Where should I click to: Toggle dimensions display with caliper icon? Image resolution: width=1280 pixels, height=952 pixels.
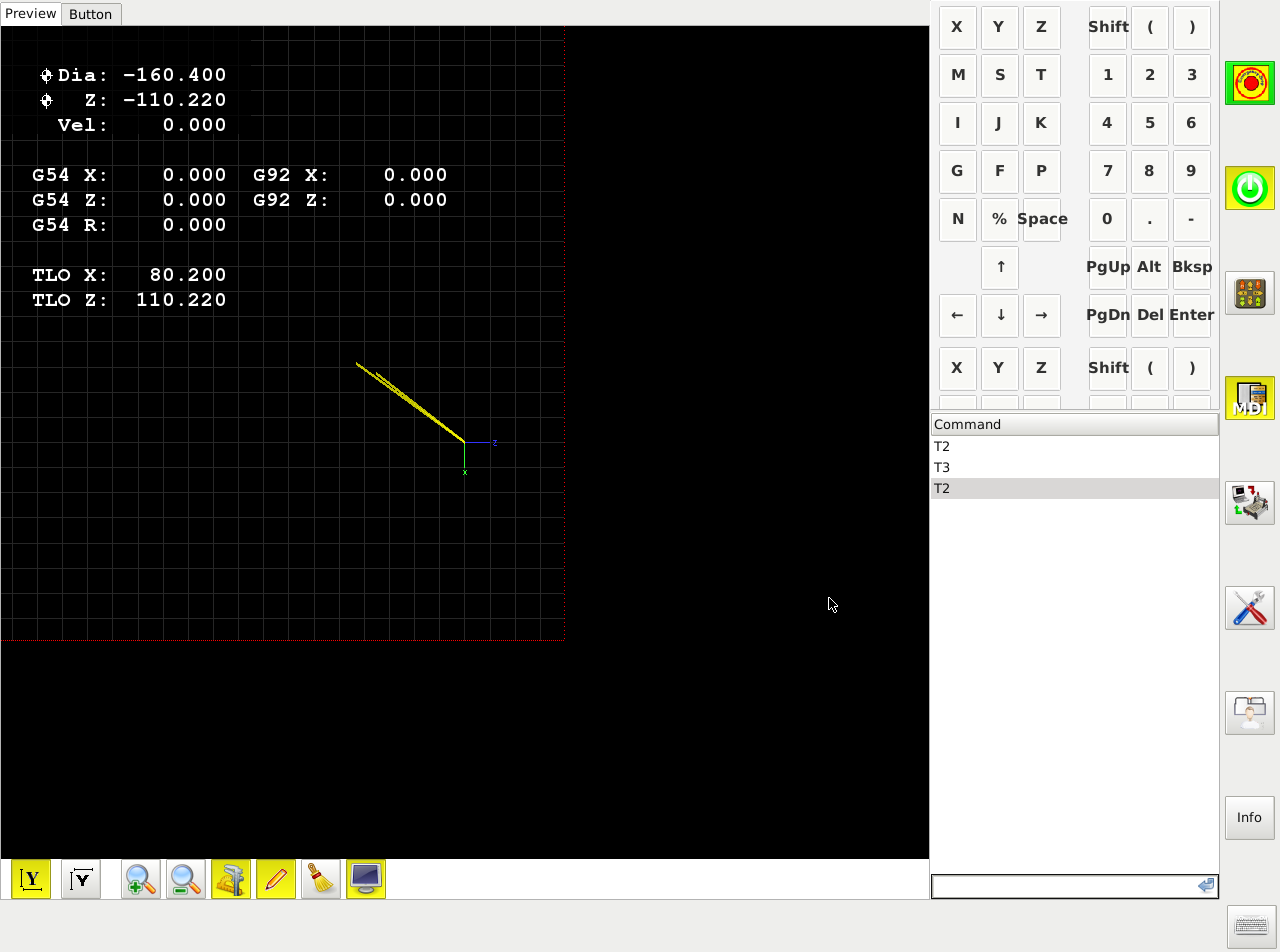pos(231,879)
